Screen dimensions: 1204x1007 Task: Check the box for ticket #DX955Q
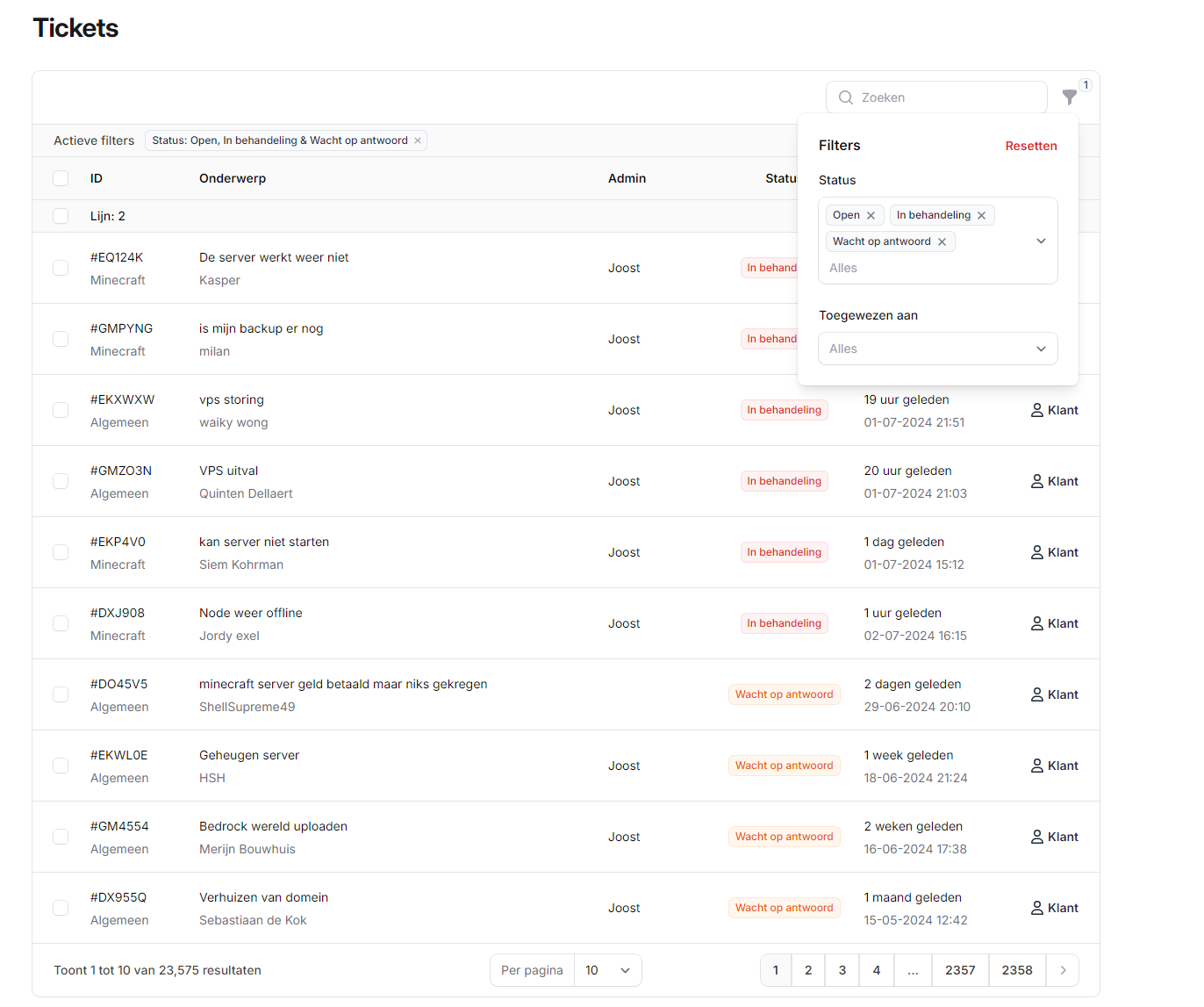coord(61,908)
